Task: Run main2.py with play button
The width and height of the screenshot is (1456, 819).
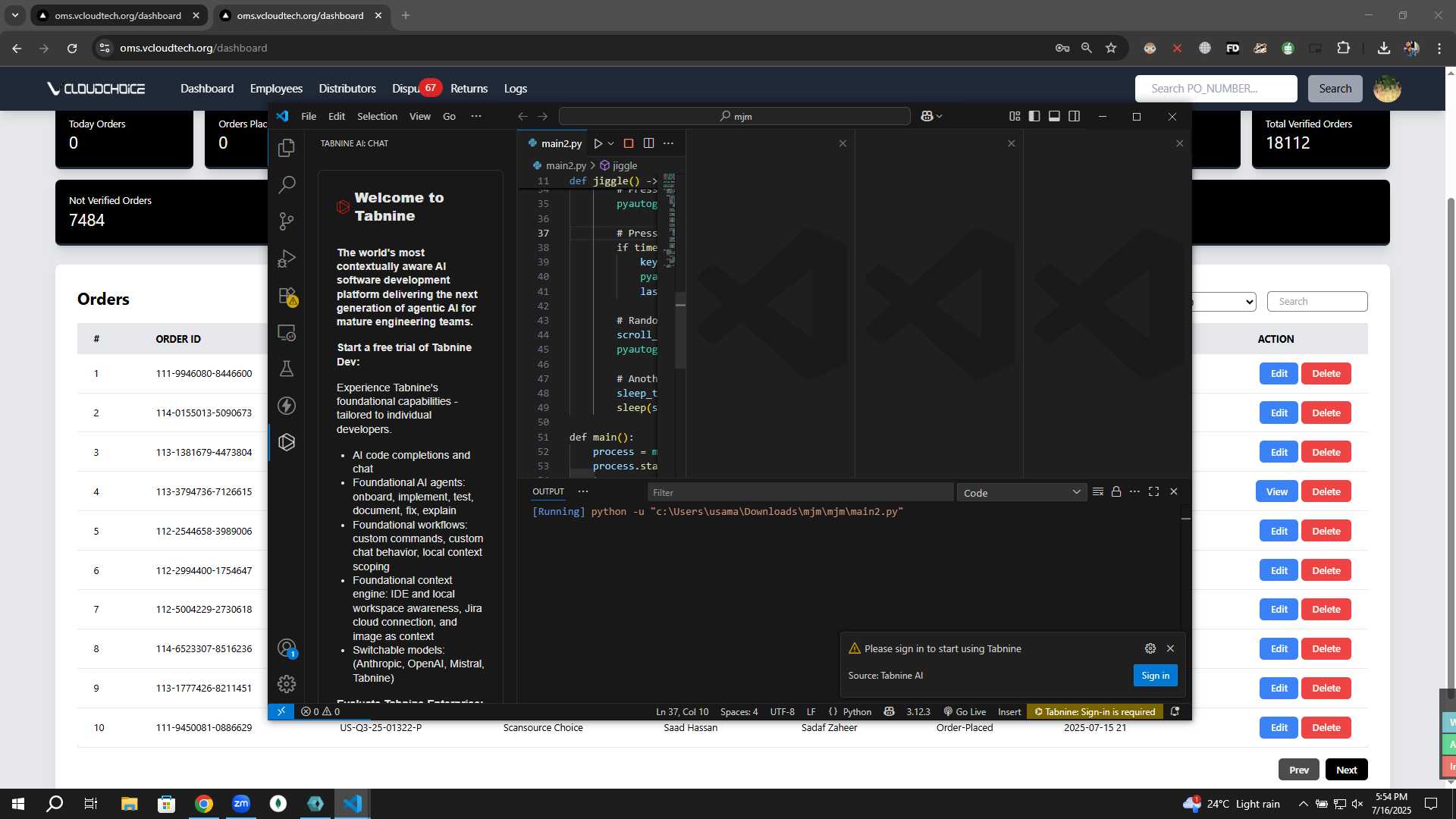Action: (598, 143)
